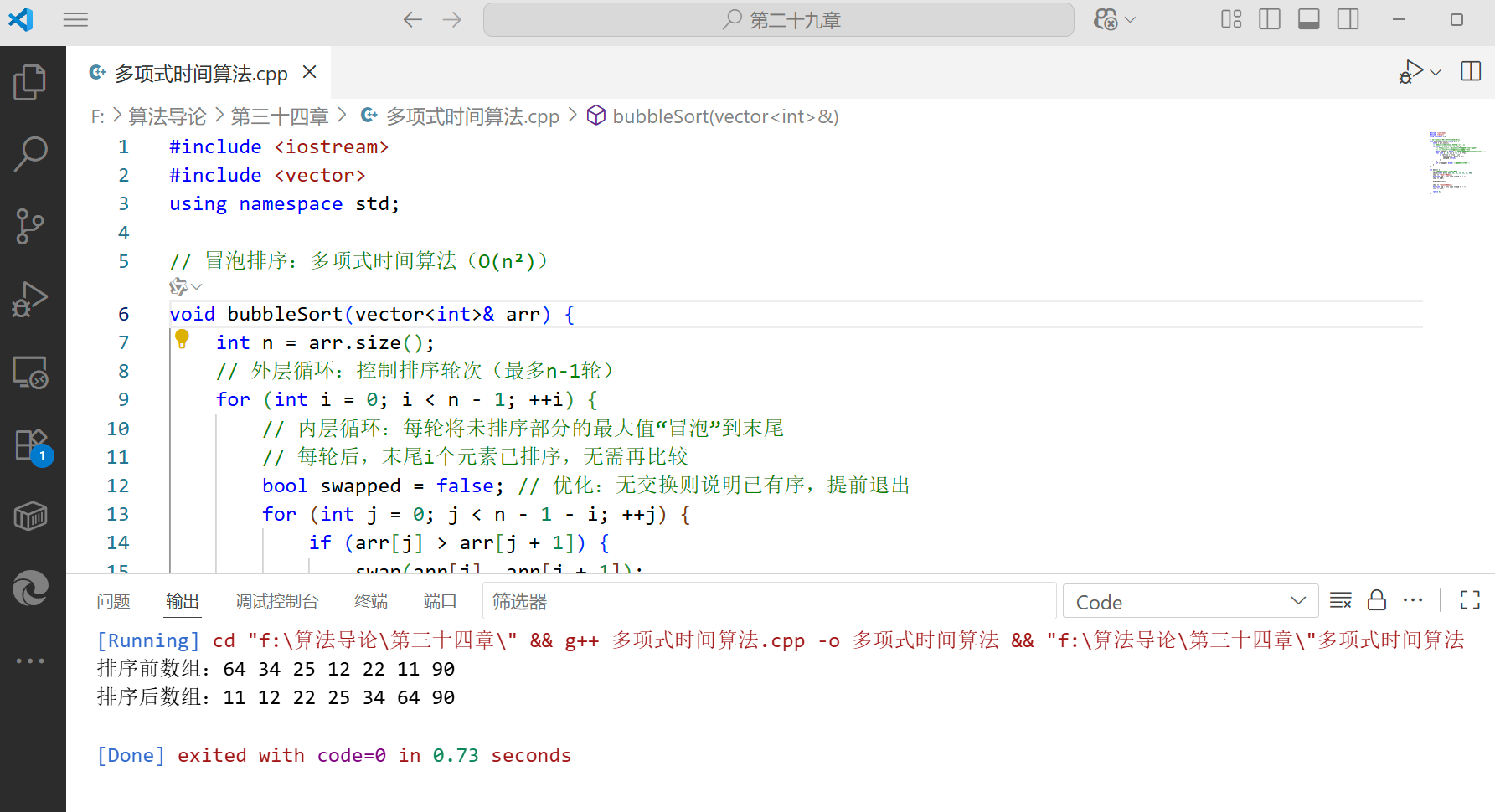Go forward to next editor location

pyautogui.click(x=452, y=19)
